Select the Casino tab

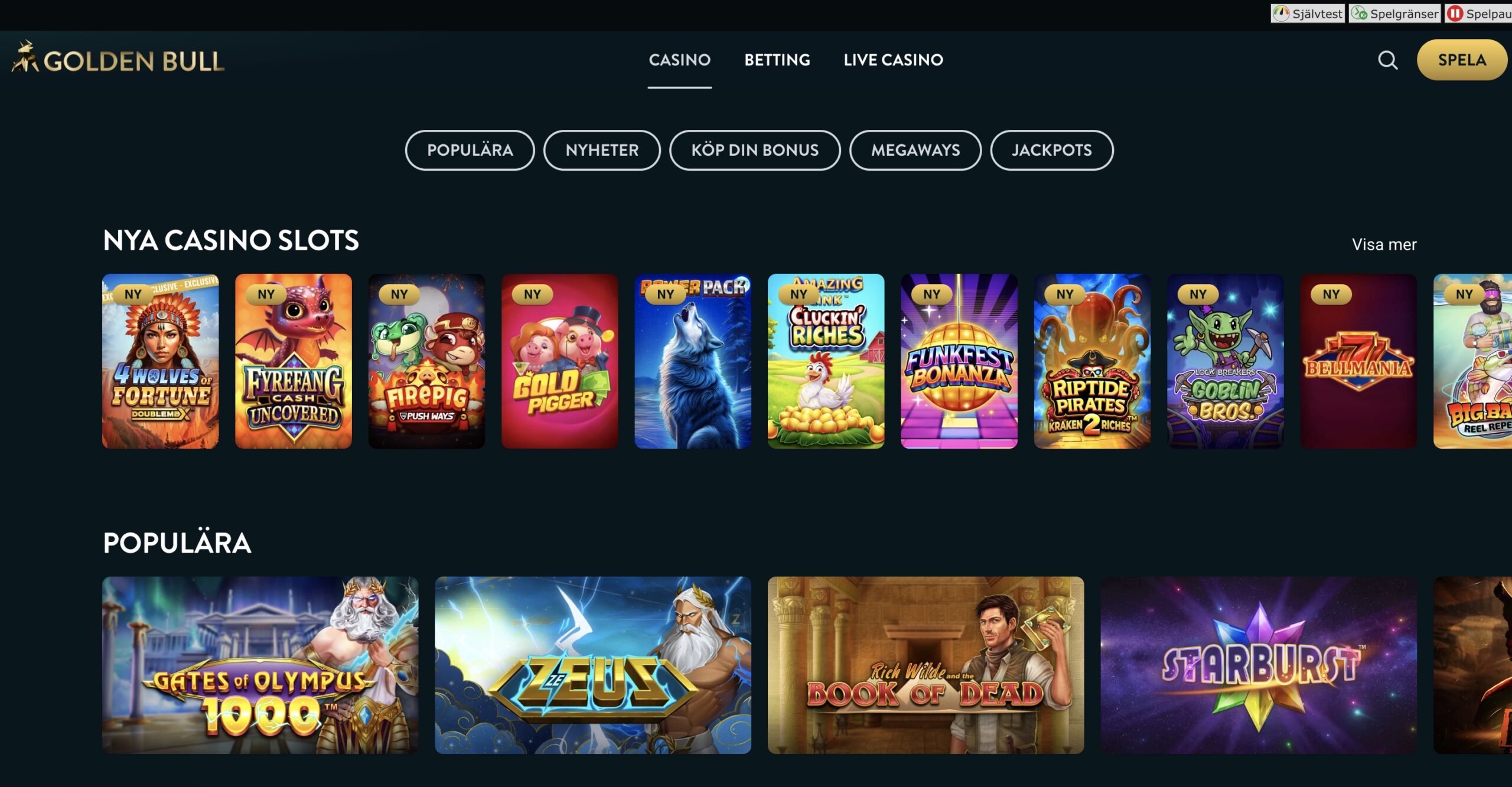point(679,60)
